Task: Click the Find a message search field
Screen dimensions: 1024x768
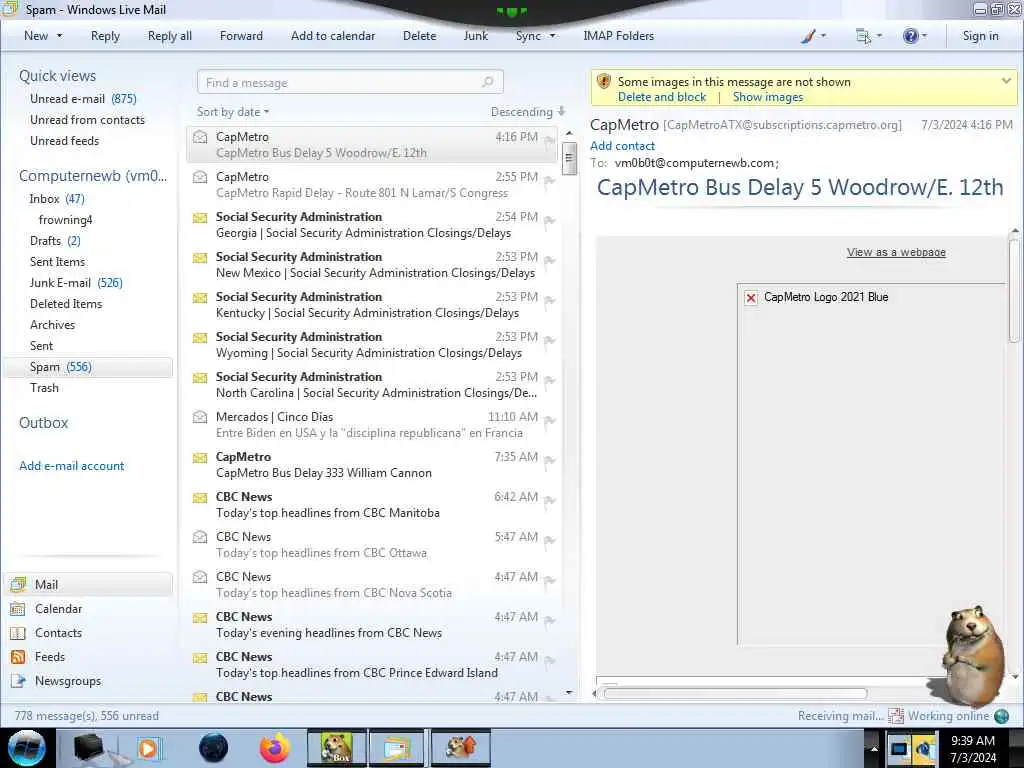Action: pyautogui.click(x=350, y=82)
